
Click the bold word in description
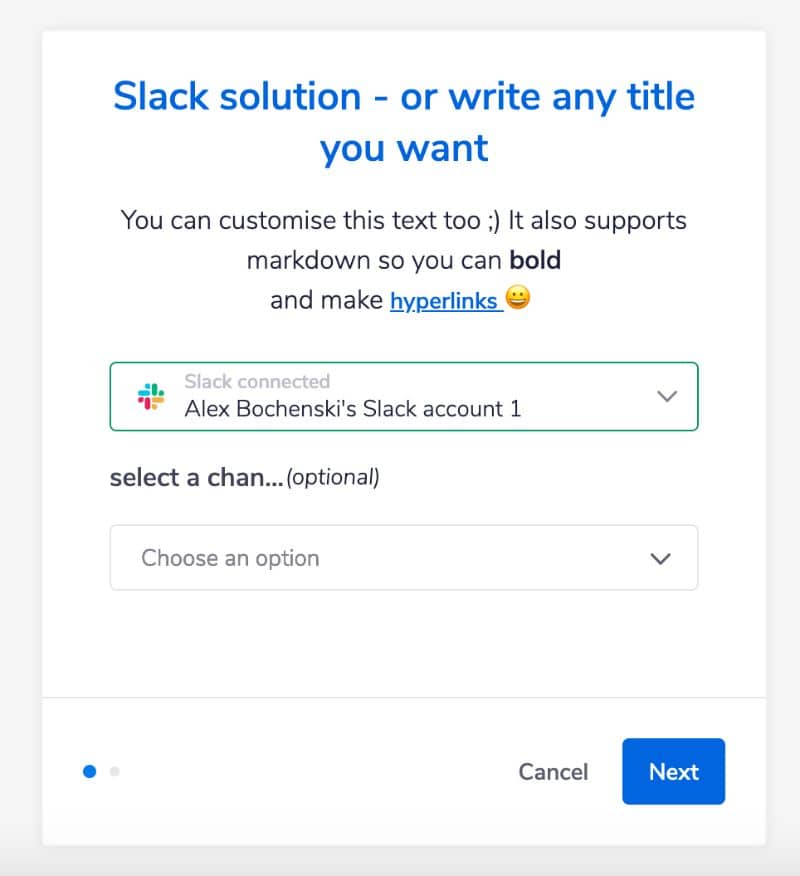535,260
